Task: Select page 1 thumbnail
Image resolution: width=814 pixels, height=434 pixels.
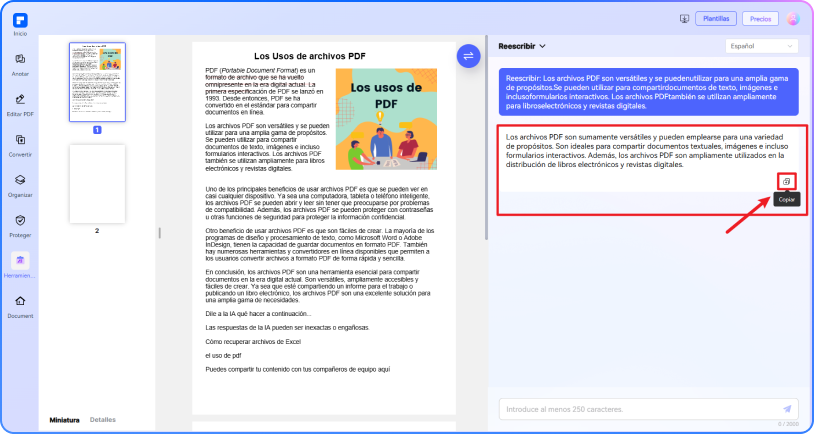Action: click(x=97, y=82)
